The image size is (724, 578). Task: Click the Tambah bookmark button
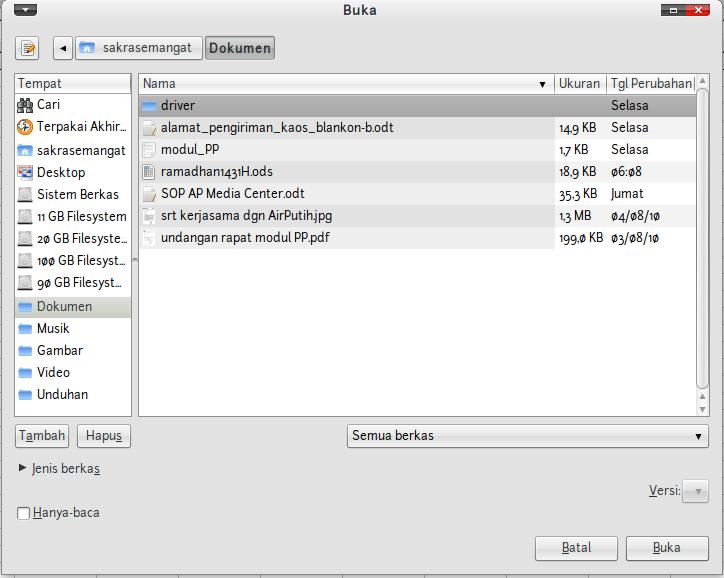(x=42, y=436)
